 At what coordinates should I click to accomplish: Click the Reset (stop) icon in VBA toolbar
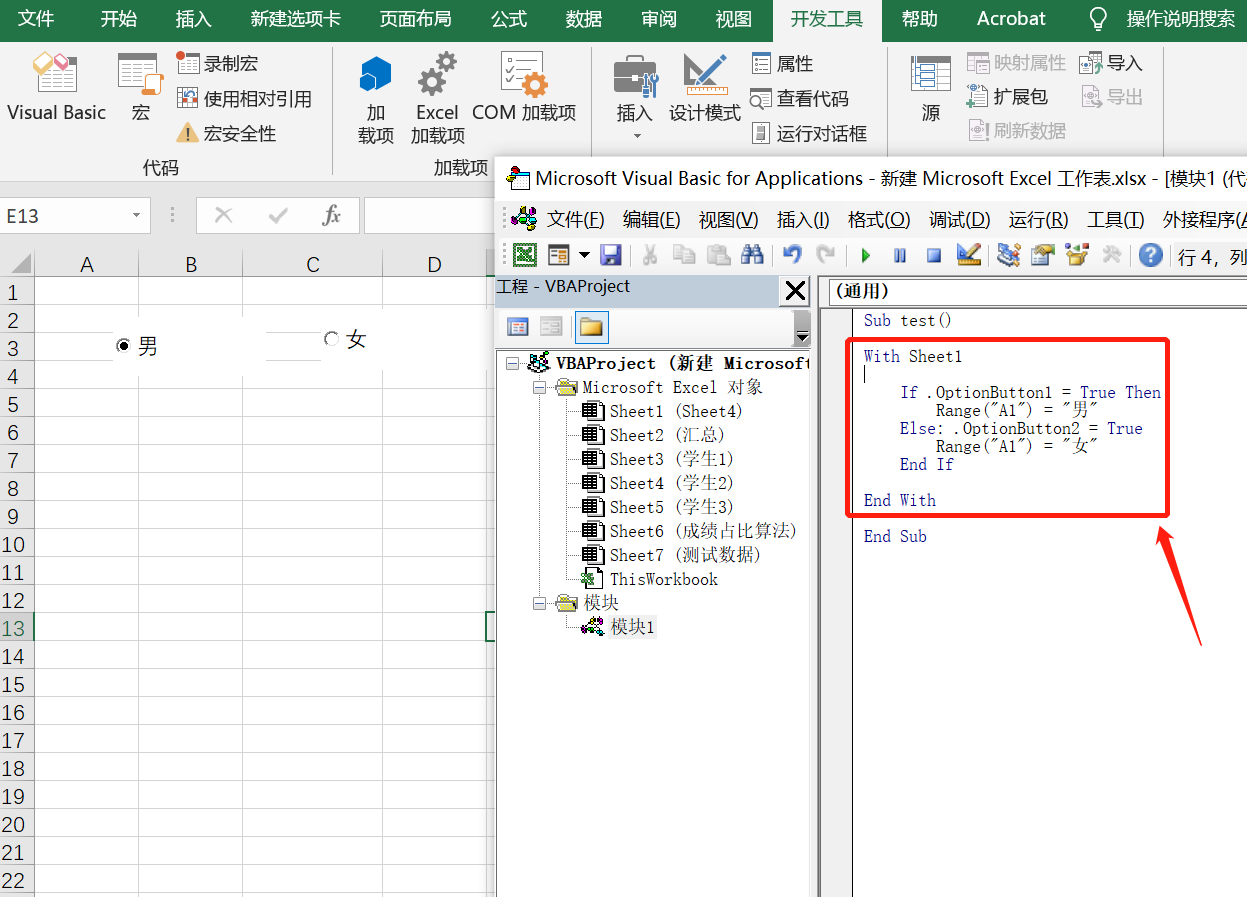(933, 256)
